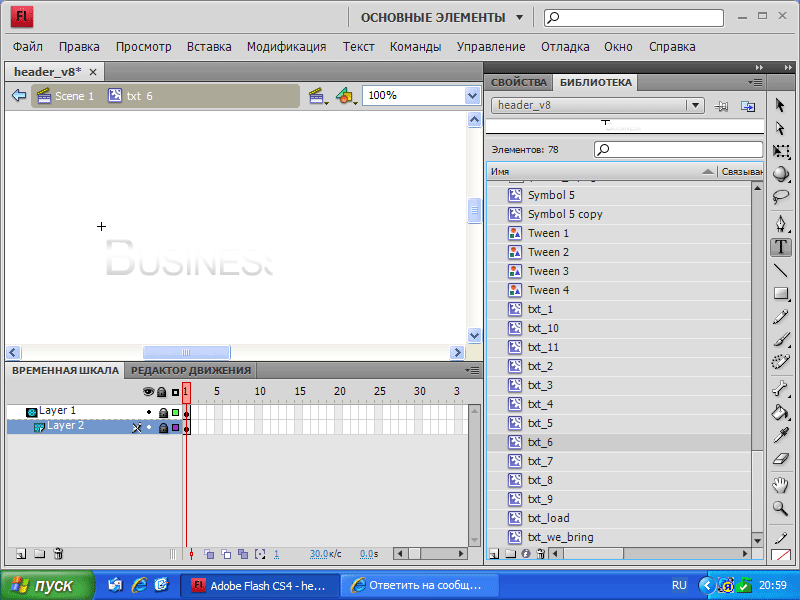Select the Zoom magnifier tool
This screenshot has height=600, width=800.
coord(780,508)
